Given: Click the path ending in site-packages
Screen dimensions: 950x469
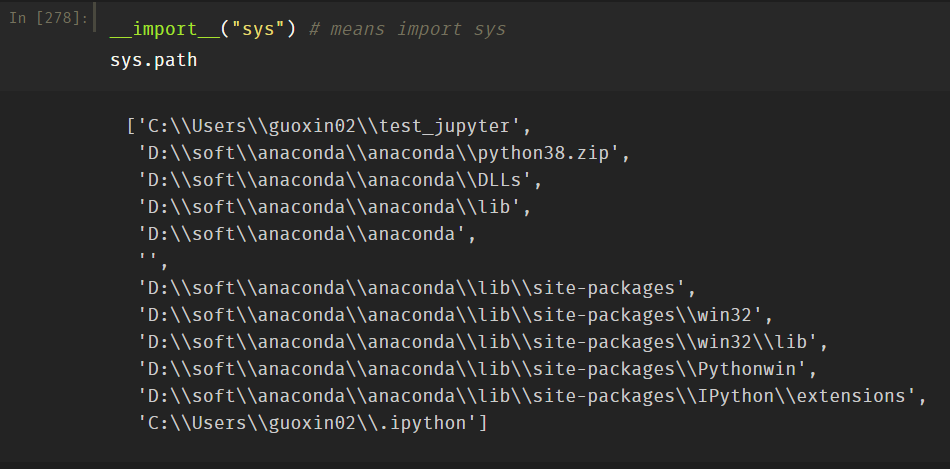Looking at the screenshot, I should coord(416,289).
